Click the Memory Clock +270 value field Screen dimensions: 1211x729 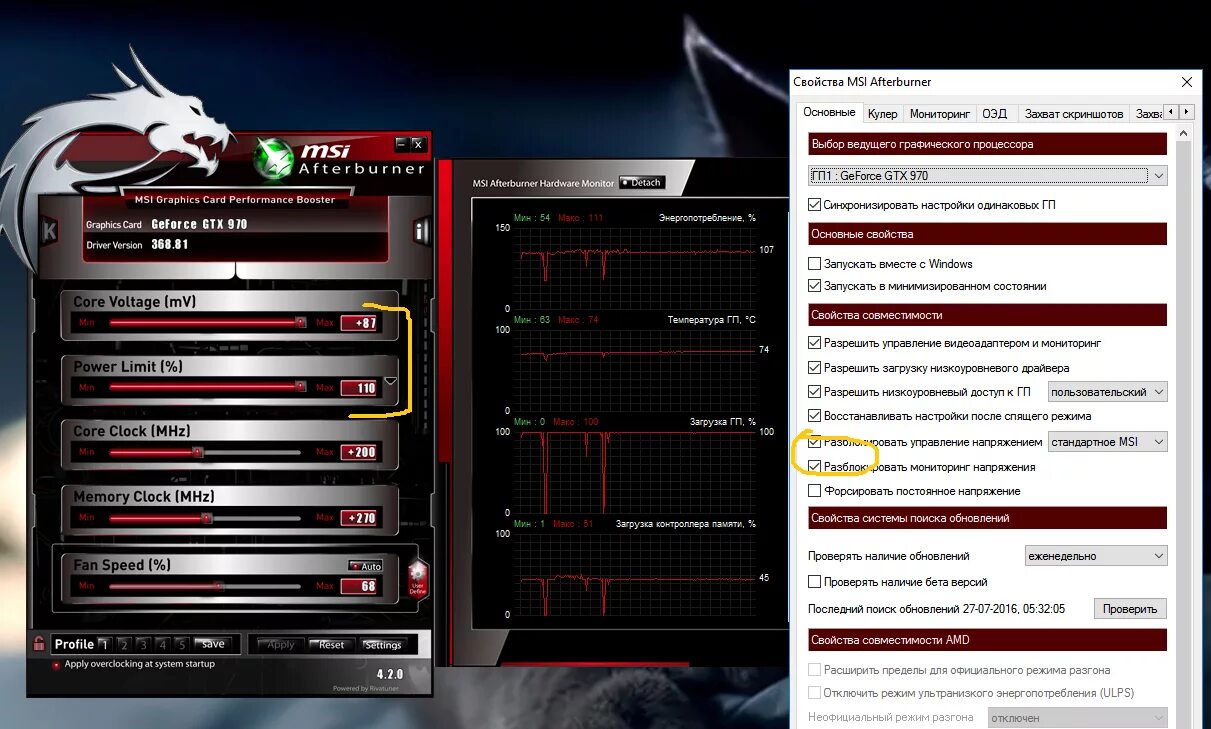point(360,518)
